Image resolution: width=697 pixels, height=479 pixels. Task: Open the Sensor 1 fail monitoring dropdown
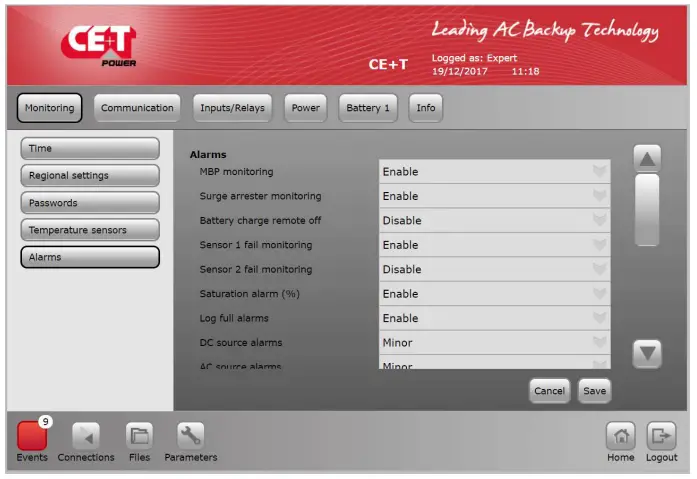tap(495, 245)
